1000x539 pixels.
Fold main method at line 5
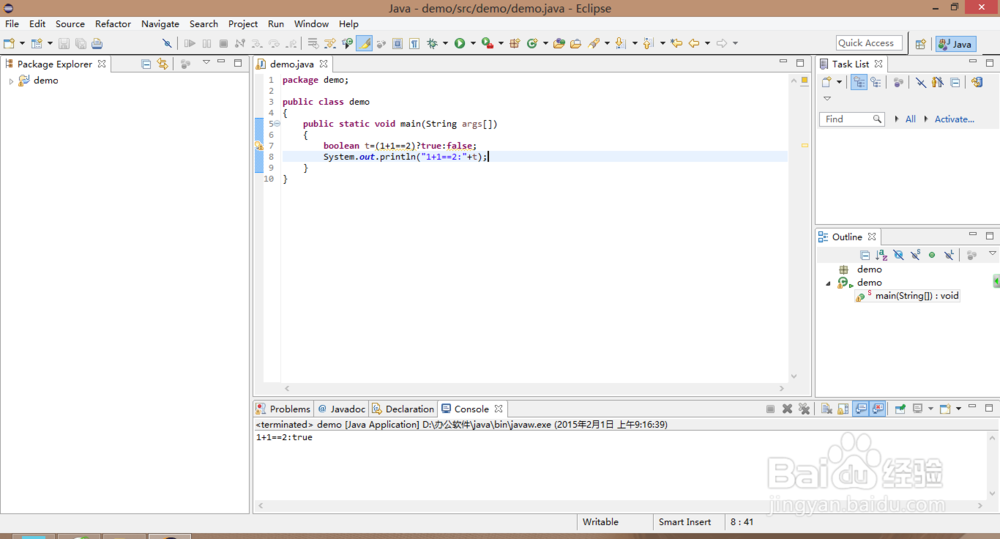coord(277,124)
